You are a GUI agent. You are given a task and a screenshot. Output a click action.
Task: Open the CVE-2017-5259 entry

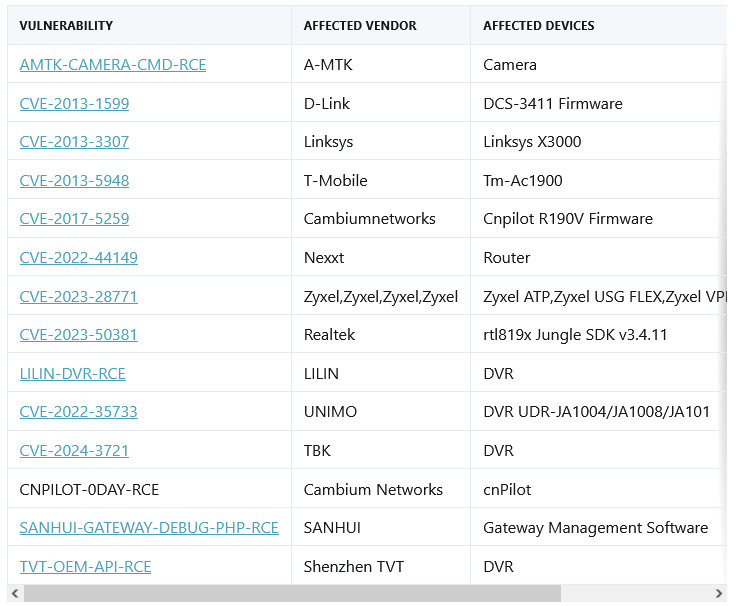click(74, 219)
